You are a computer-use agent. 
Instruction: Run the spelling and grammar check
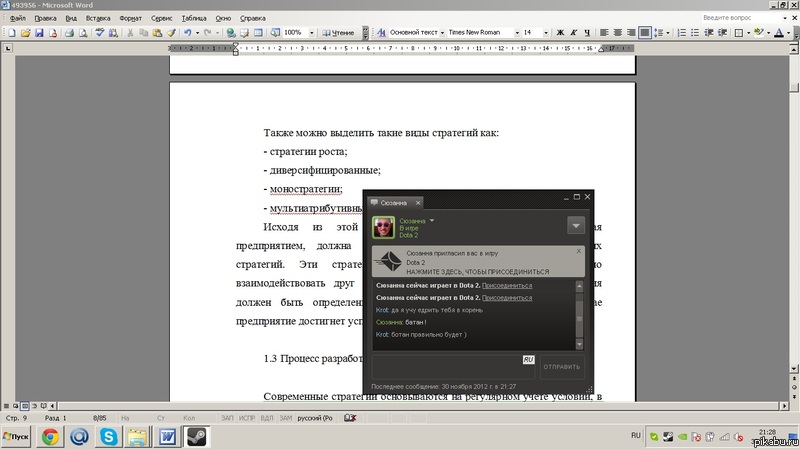click(x=99, y=33)
